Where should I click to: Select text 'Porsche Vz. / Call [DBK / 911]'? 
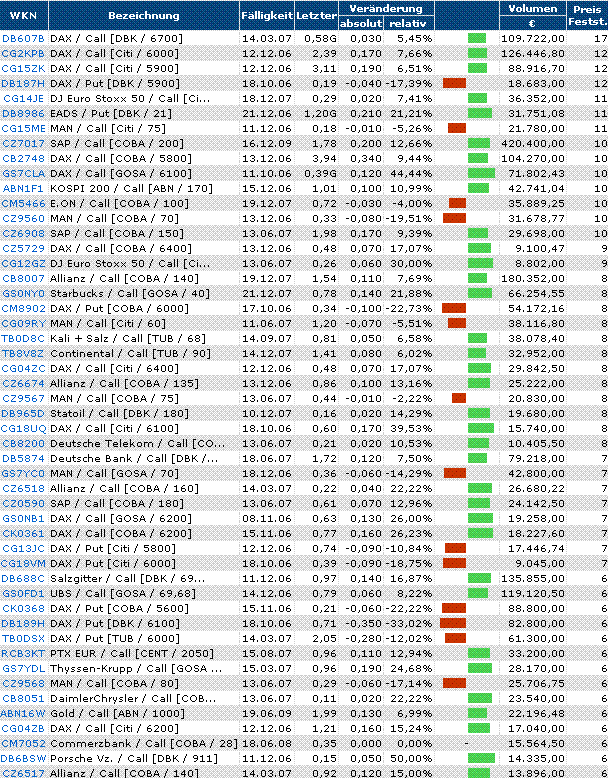(134, 759)
